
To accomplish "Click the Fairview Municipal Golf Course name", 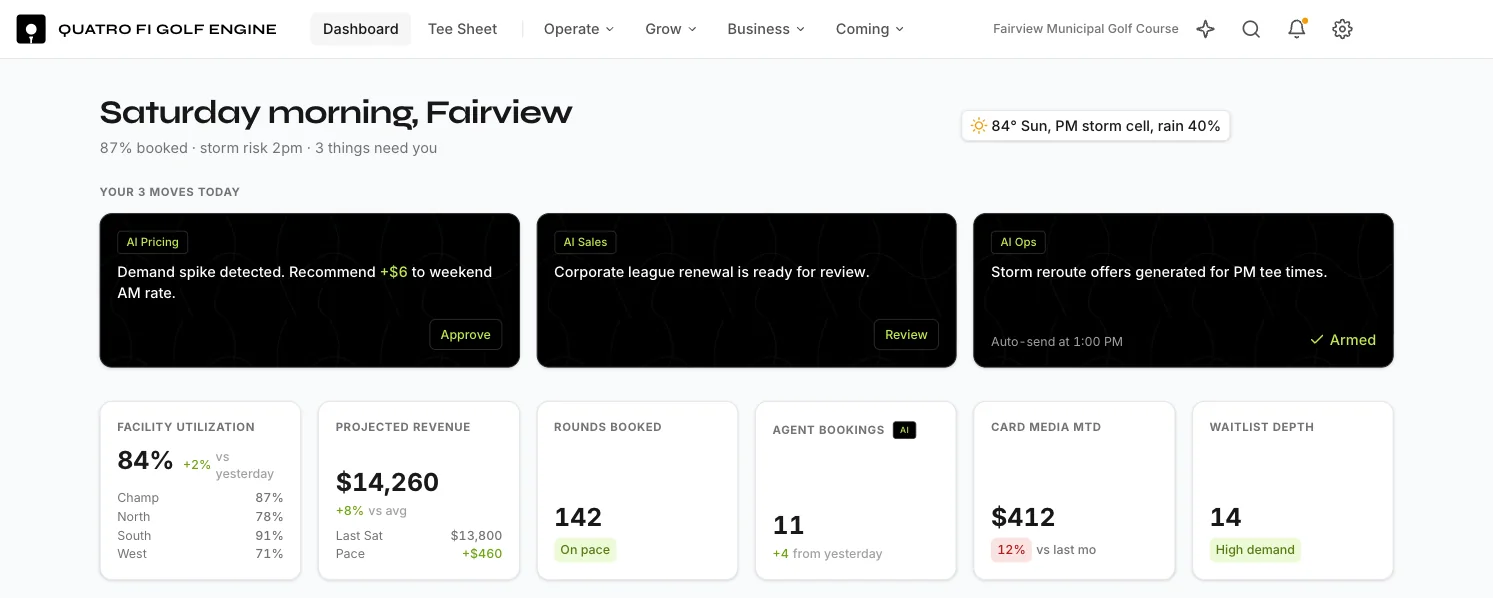I will [1086, 29].
